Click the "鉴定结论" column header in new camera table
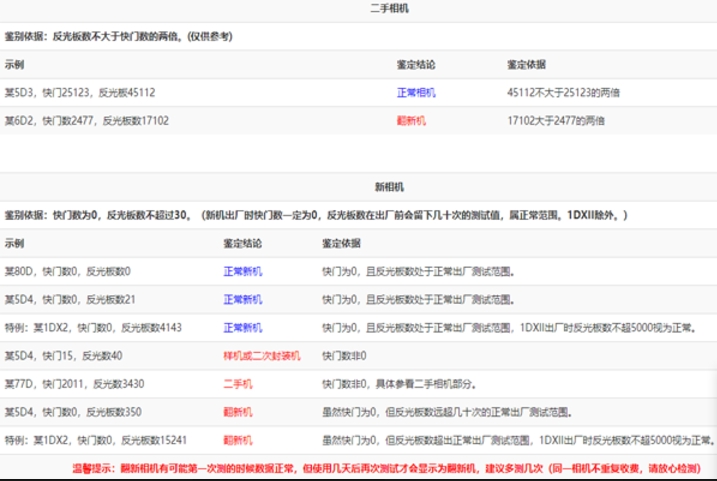The height and width of the screenshot is (481, 717). (242, 243)
